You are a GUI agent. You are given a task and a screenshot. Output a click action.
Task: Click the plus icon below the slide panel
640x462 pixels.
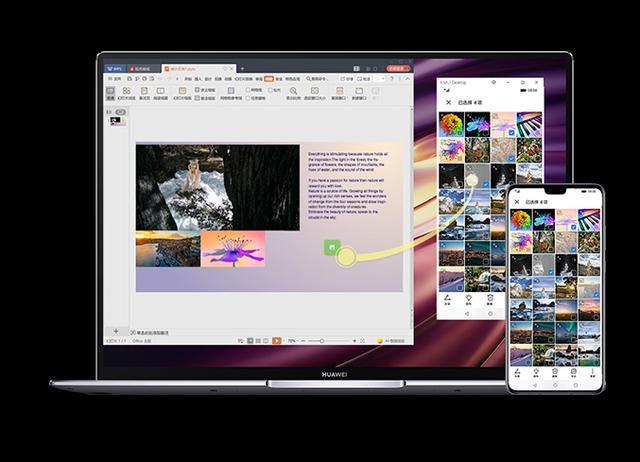point(116,331)
